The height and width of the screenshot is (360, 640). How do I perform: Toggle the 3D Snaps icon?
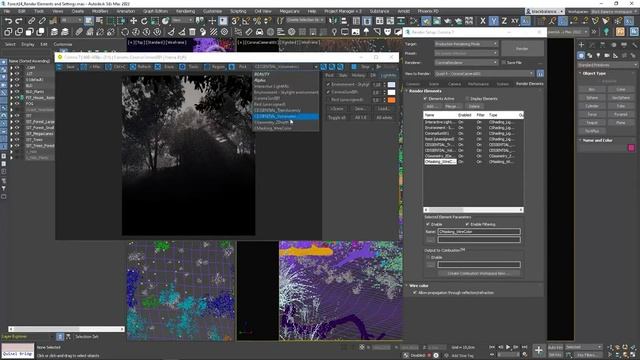coord(236,20)
